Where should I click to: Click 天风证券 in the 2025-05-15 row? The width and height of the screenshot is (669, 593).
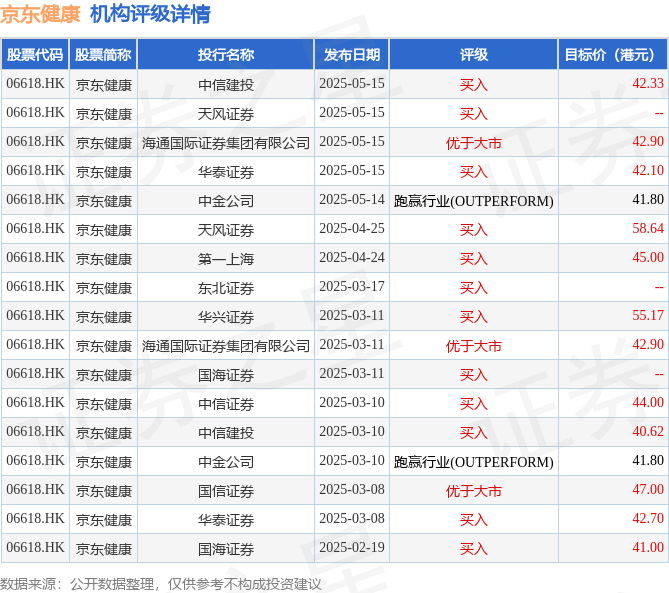point(226,114)
